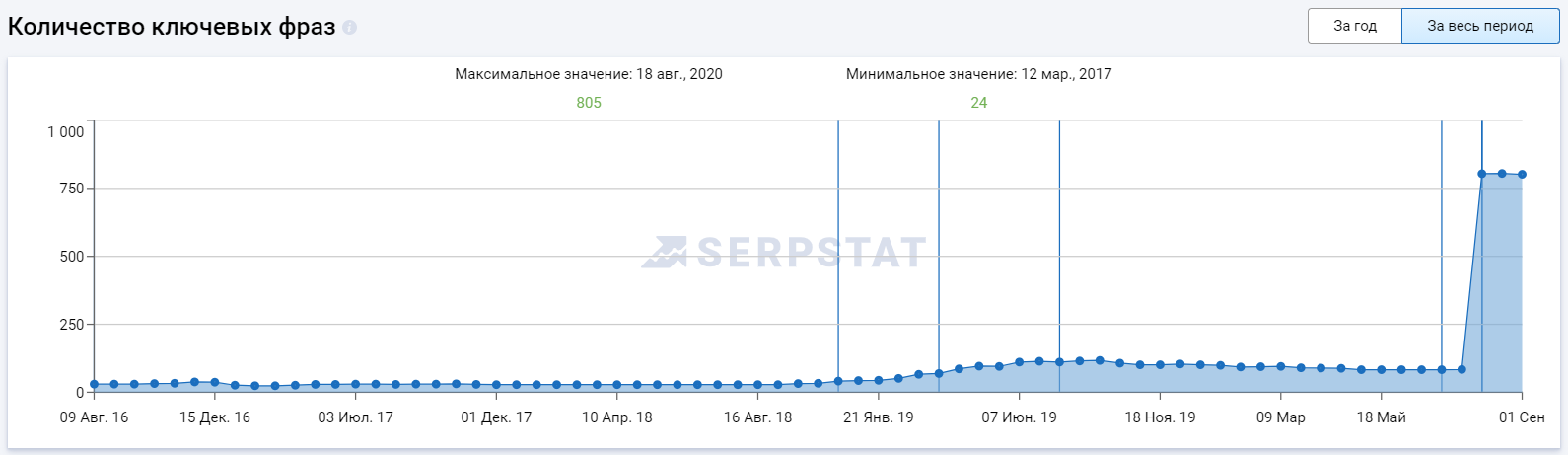The image size is (1568, 455).
Task: Click the green maximum value 805
Action: 589,103
